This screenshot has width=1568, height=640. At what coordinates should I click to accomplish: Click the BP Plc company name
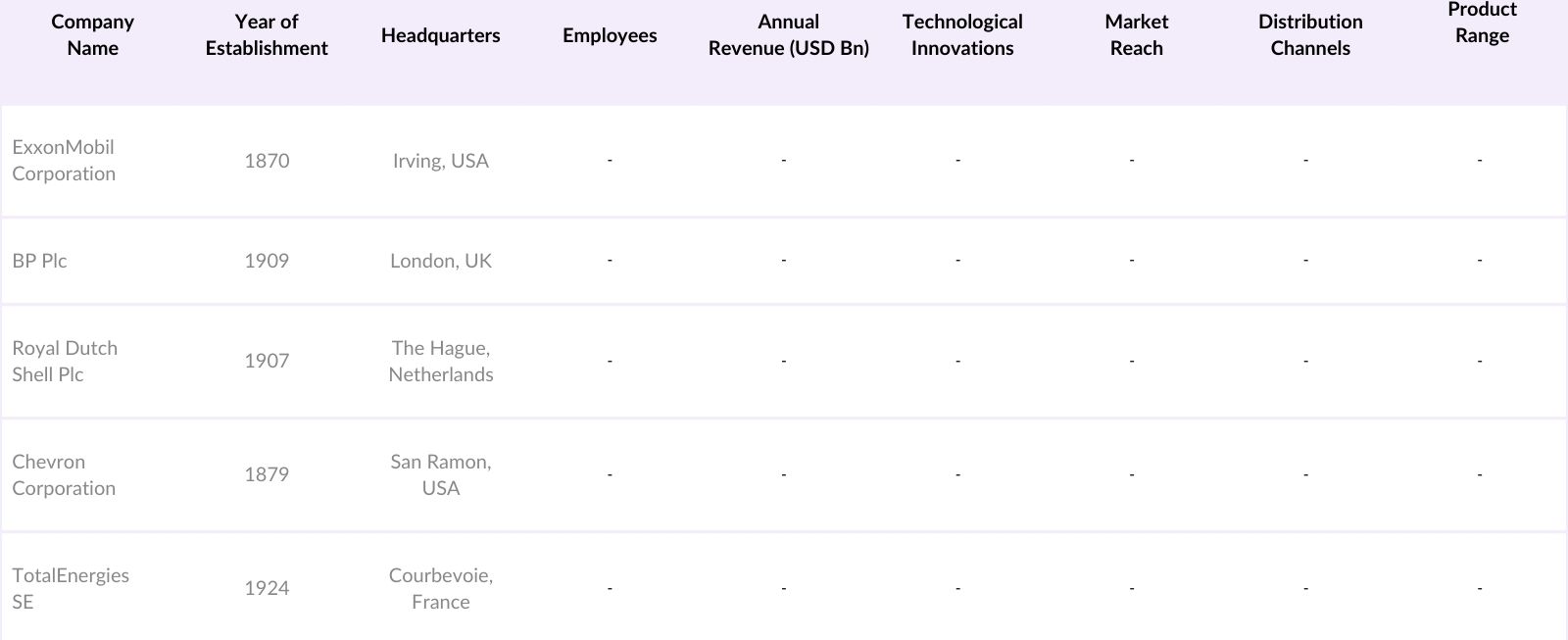coord(40,261)
